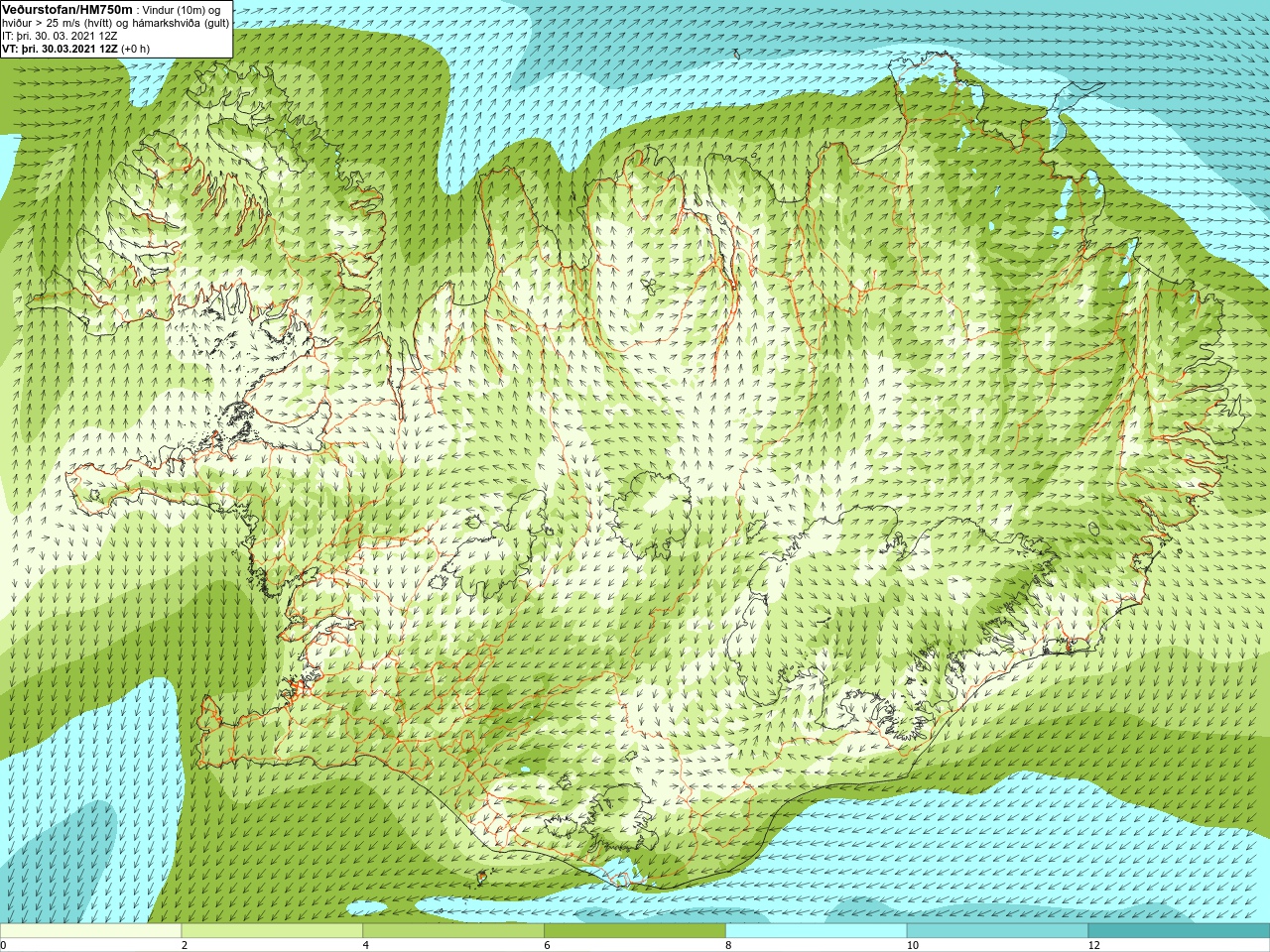Click the 'VT: þri. 30.03.2021 12Z (+0 h)' line
This screenshot has width=1270, height=952.
pyautogui.click(x=76, y=49)
